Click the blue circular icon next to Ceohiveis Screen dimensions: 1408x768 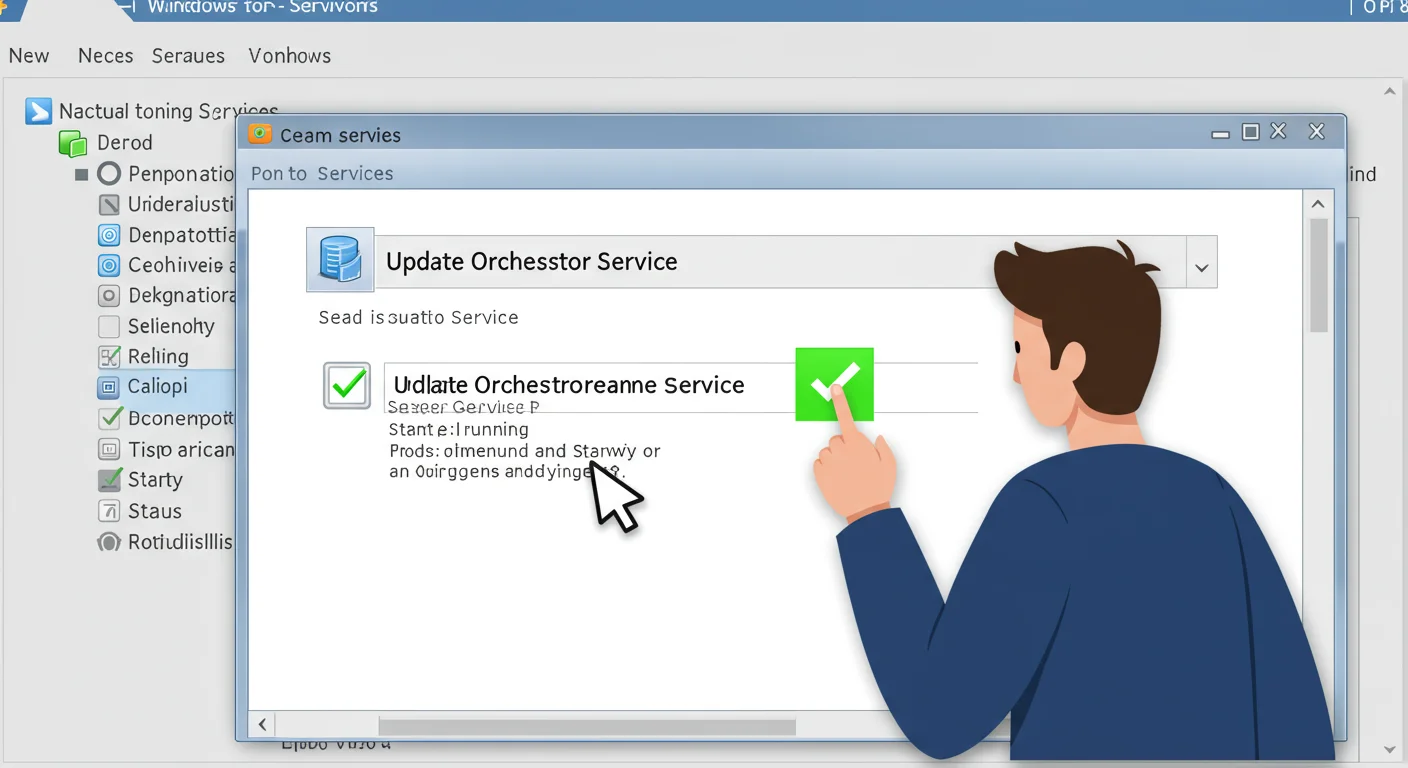tap(109, 266)
